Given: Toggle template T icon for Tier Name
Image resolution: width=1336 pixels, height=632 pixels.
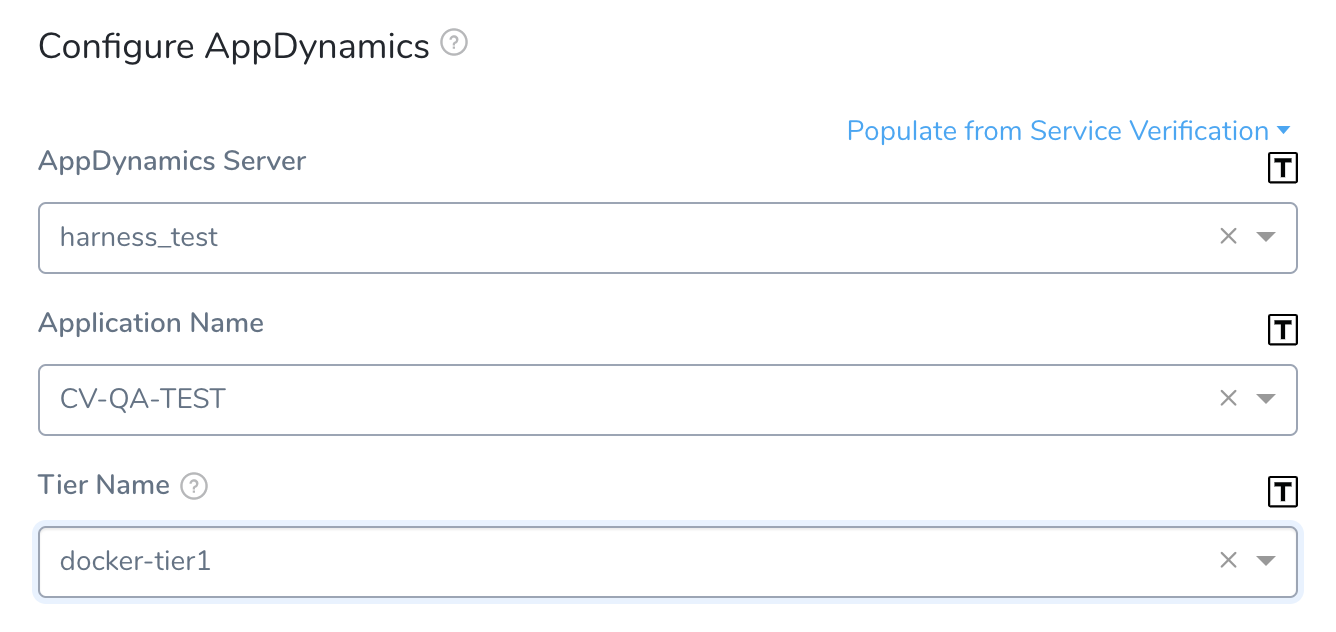Looking at the screenshot, I should (1282, 492).
